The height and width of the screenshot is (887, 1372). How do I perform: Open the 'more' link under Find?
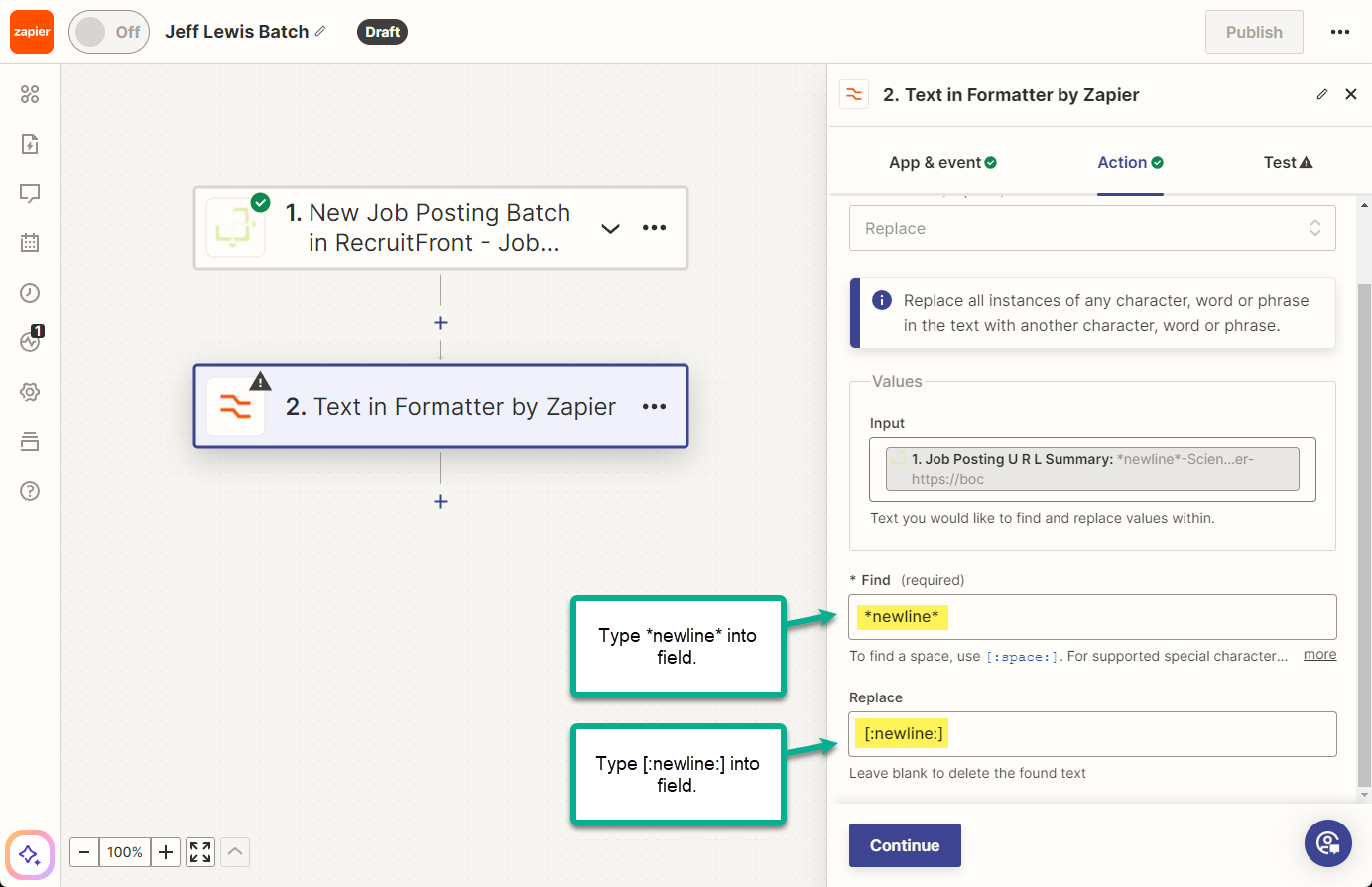(x=1319, y=654)
